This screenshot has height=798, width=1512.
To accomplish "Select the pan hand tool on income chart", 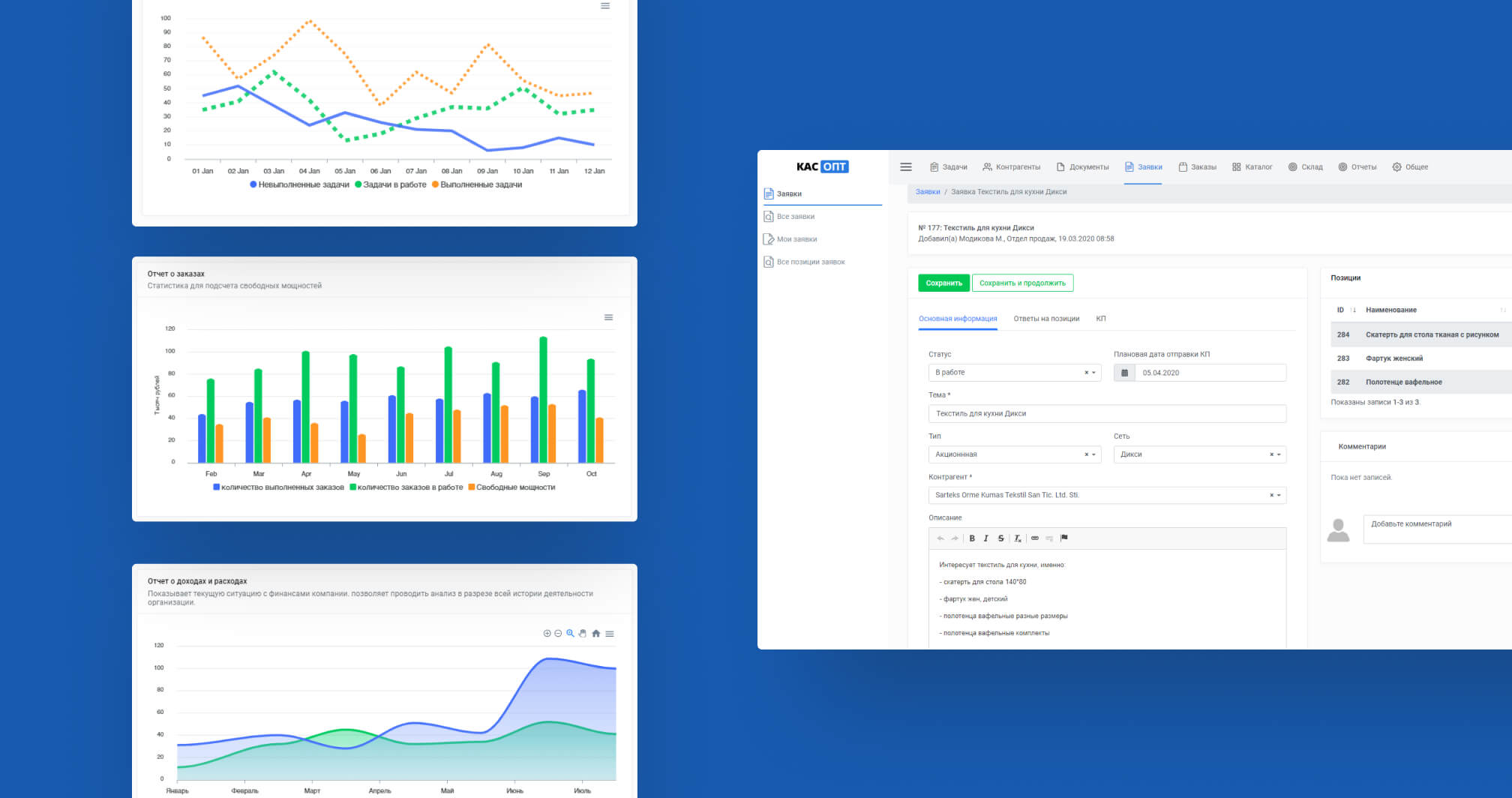I will tap(583, 634).
